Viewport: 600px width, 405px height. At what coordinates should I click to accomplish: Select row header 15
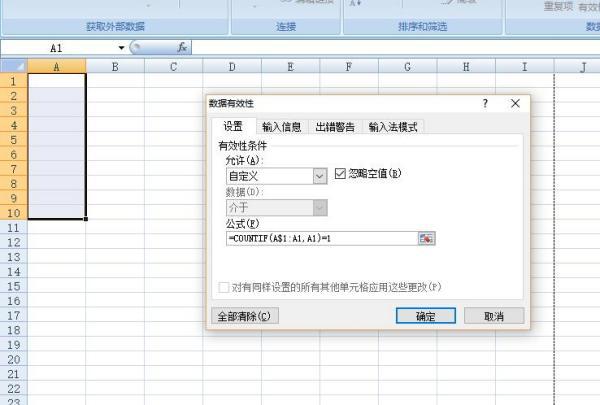pos(13,285)
